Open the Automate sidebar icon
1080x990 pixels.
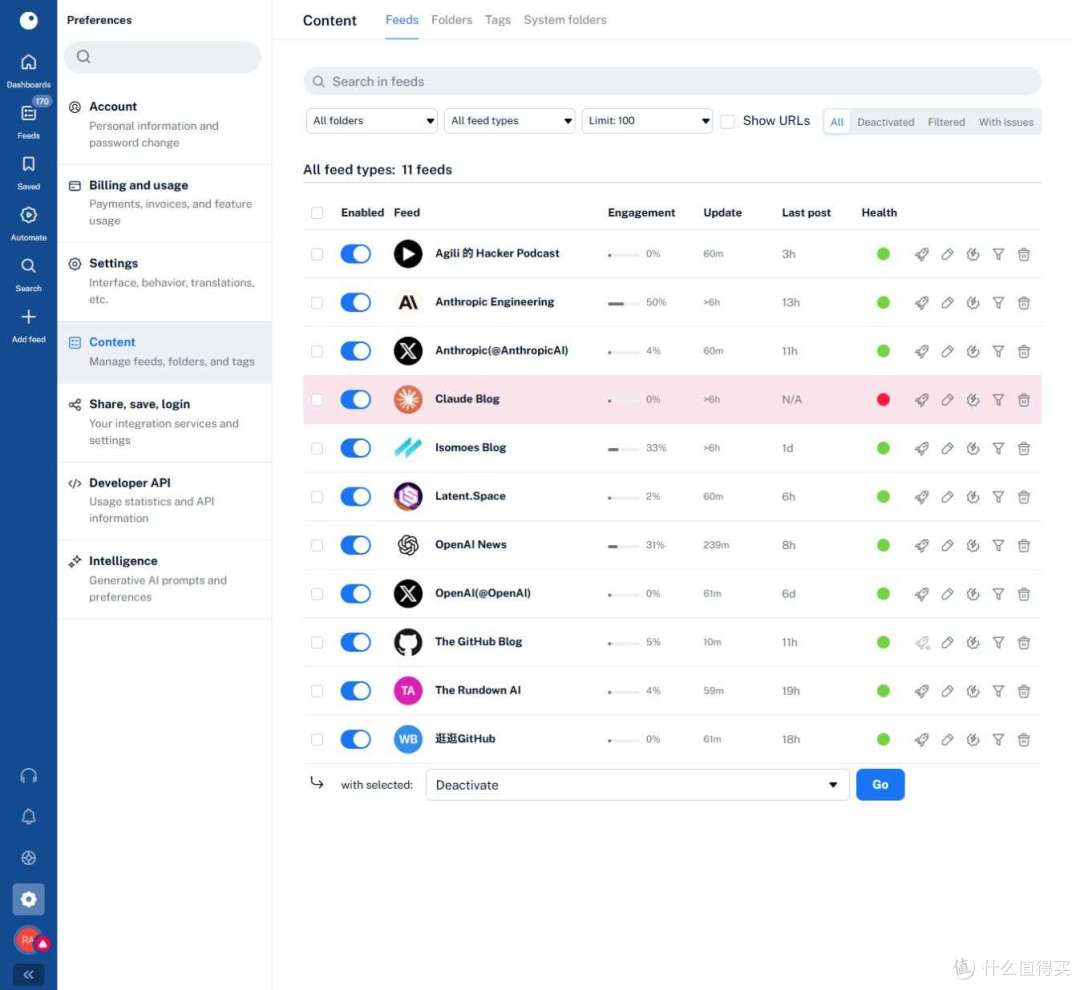[x=28, y=223]
